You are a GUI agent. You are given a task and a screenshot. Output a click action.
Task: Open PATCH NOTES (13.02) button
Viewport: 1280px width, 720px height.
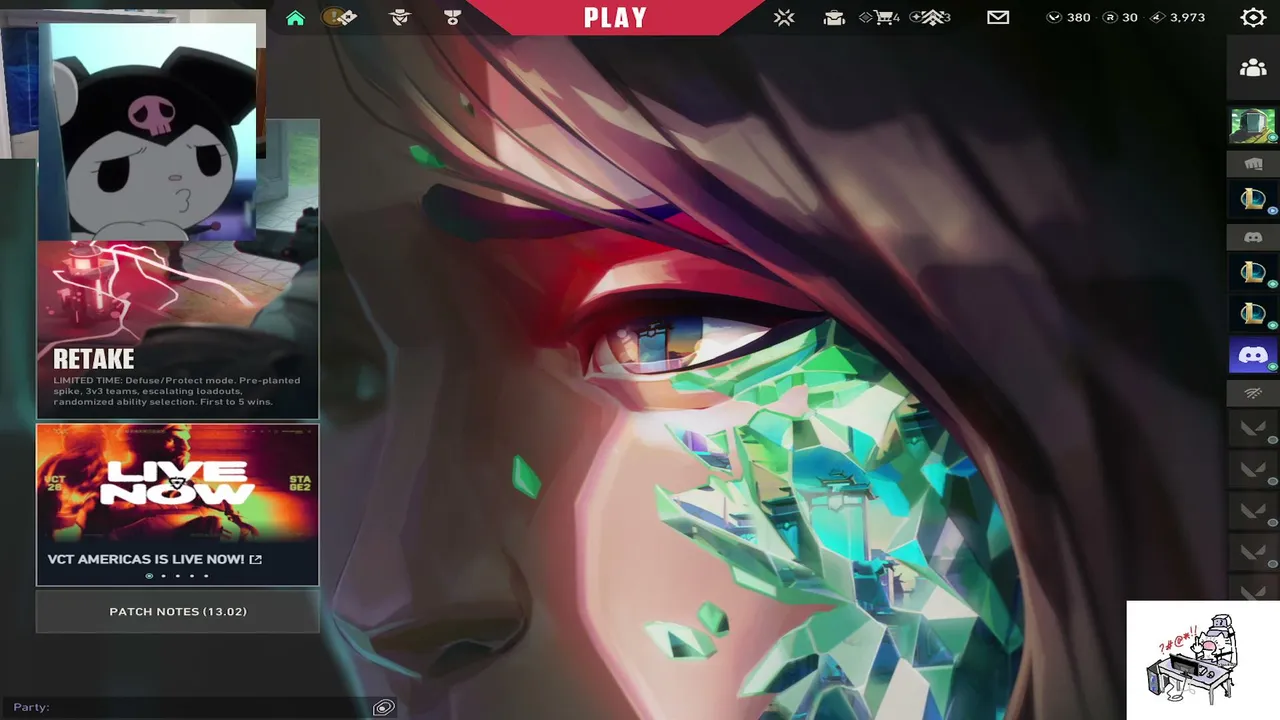tap(178, 611)
